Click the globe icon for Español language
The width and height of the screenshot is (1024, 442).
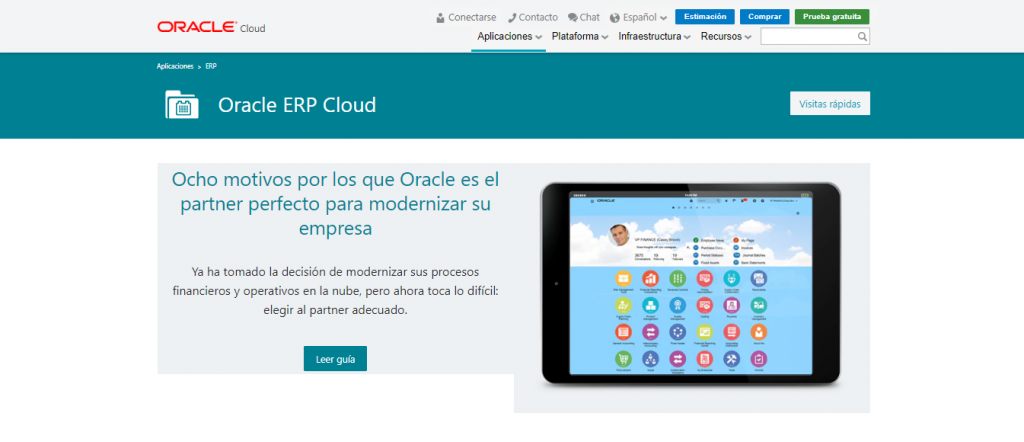tap(615, 17)
